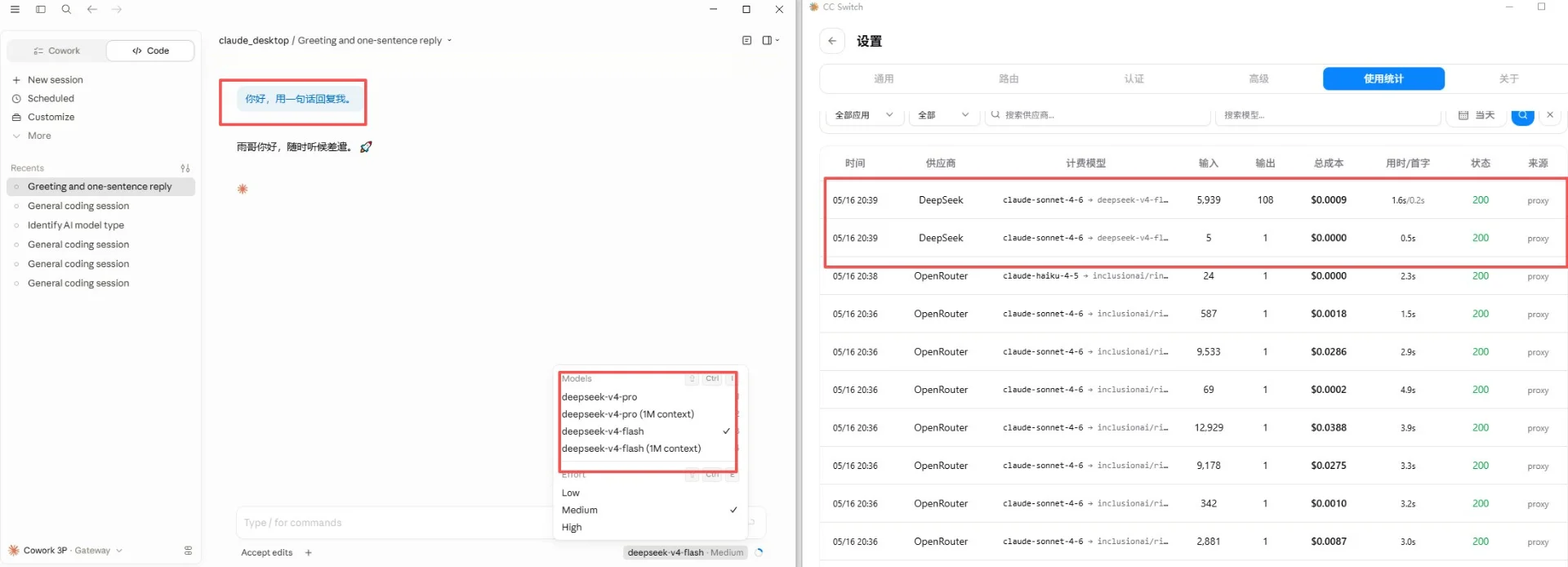The height and width of the screenshot is (567, 1568).
Task: Open the deepseek-v4-flash Medium model selector
Action: pos(685,553)
